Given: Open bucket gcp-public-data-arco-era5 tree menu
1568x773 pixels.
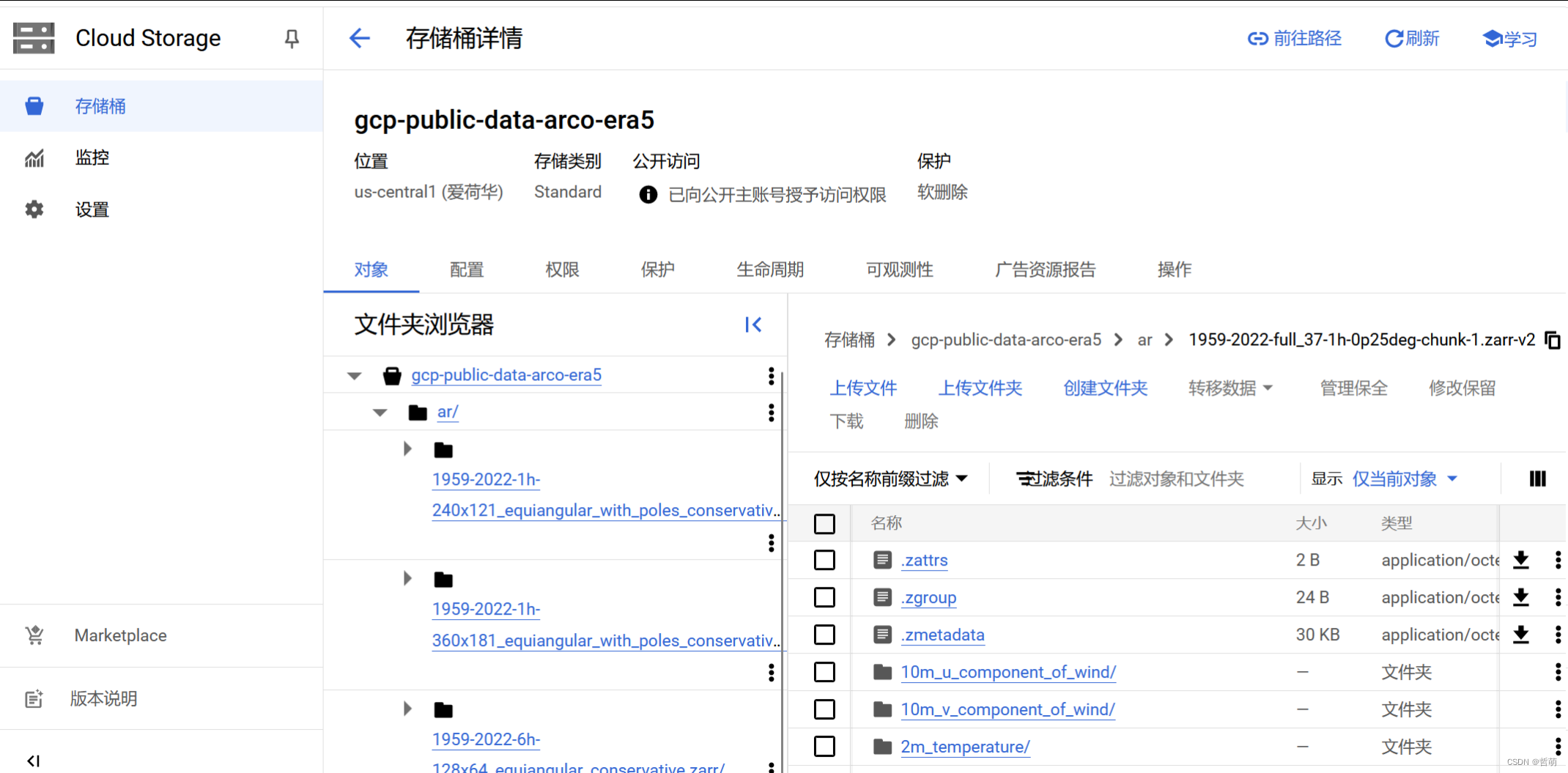Looking at the screenshot, I should (x=771, y=376).
